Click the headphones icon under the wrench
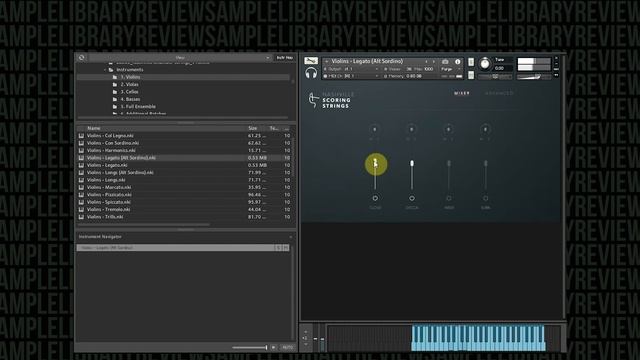The width and height of the screenshot is (640, 360). tap(311, 73)
